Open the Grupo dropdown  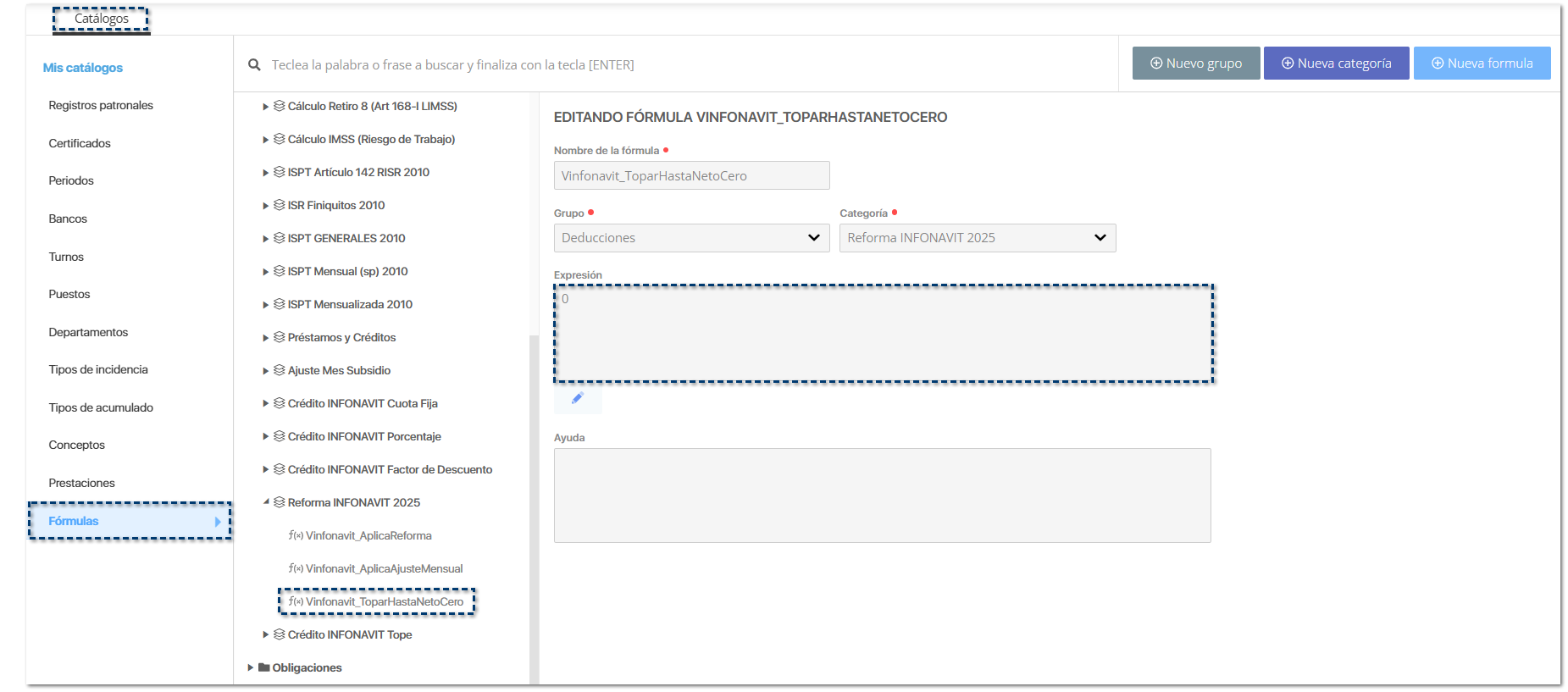(691, 238)
